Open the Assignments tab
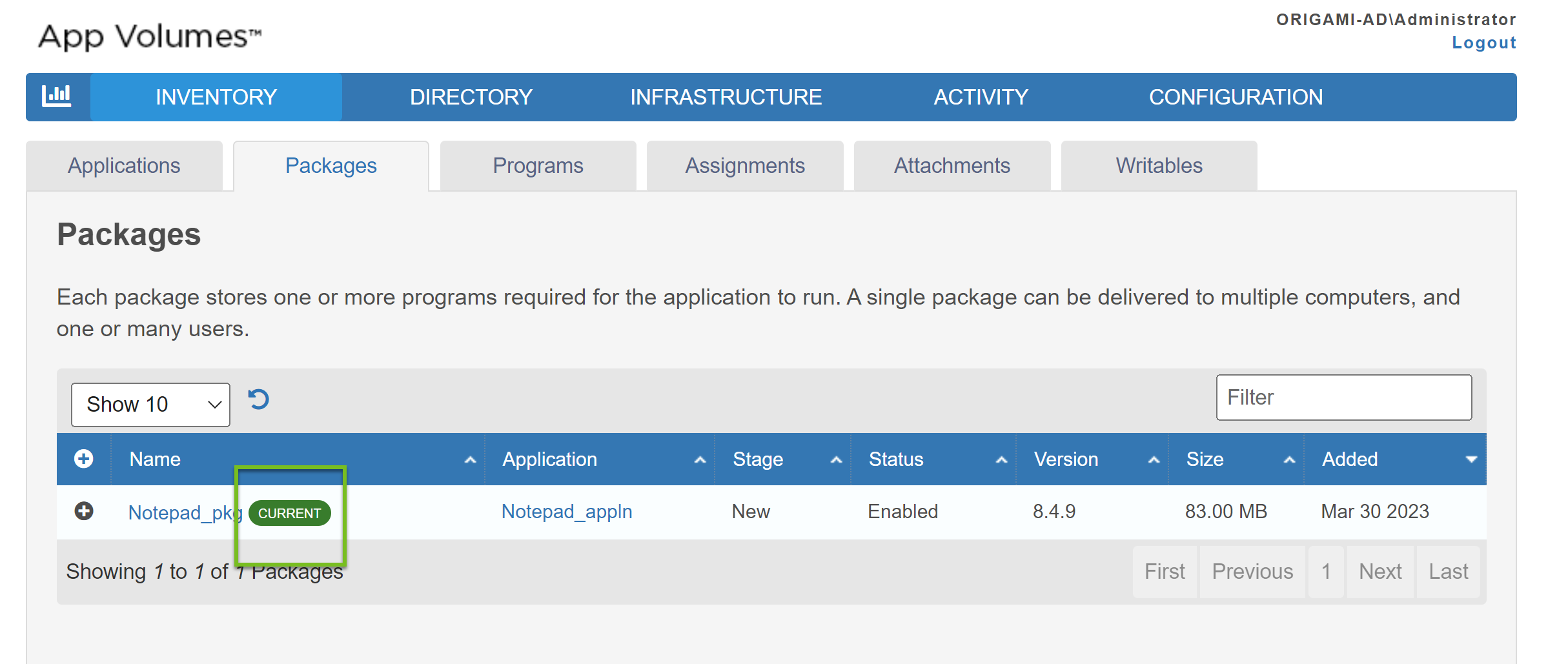 click(745, 166)
